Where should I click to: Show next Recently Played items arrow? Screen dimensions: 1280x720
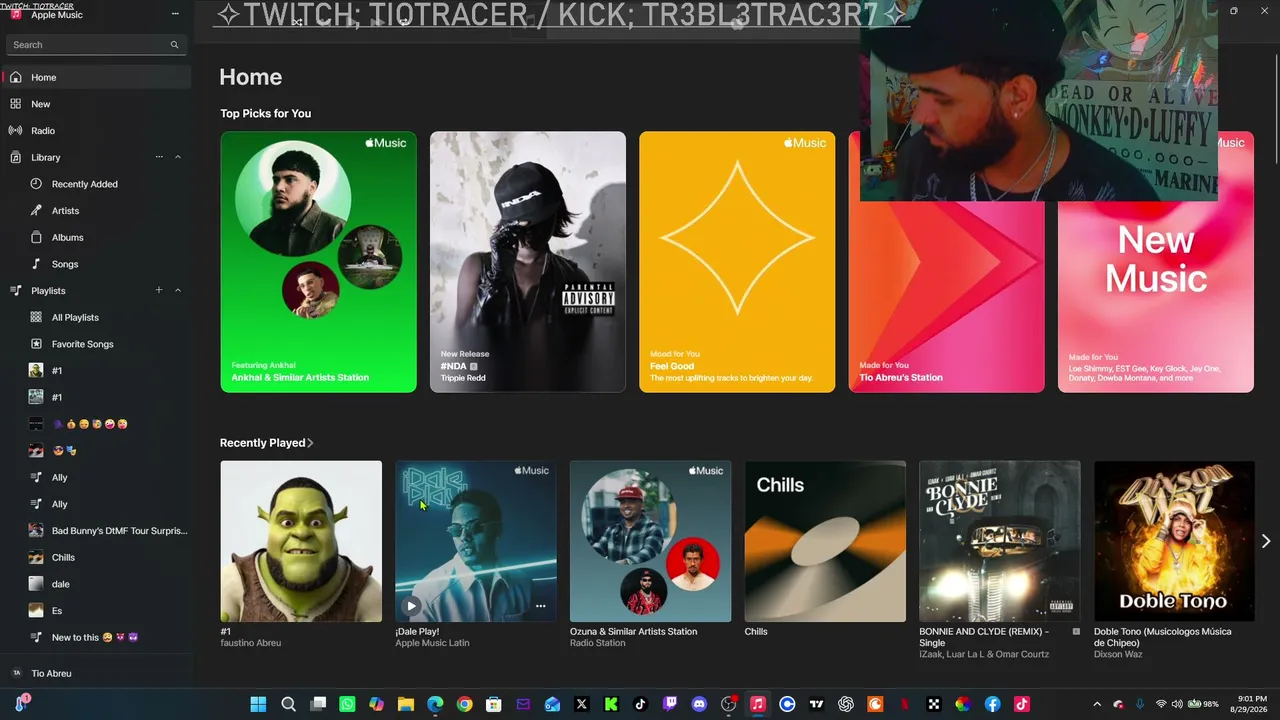(x=1266, y=541)
